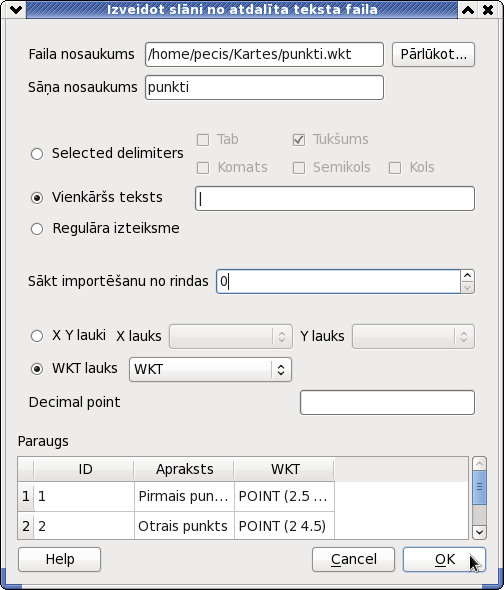Image resolution: width=504 pixels, height=590 pixels.
Task: Select the 'X Y lauki' radio button
Action: [x=37, y=336]
